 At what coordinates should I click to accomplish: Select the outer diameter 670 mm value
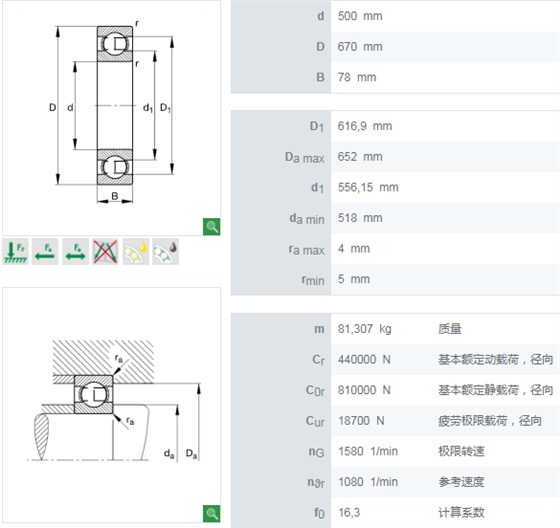coord(360,47)
